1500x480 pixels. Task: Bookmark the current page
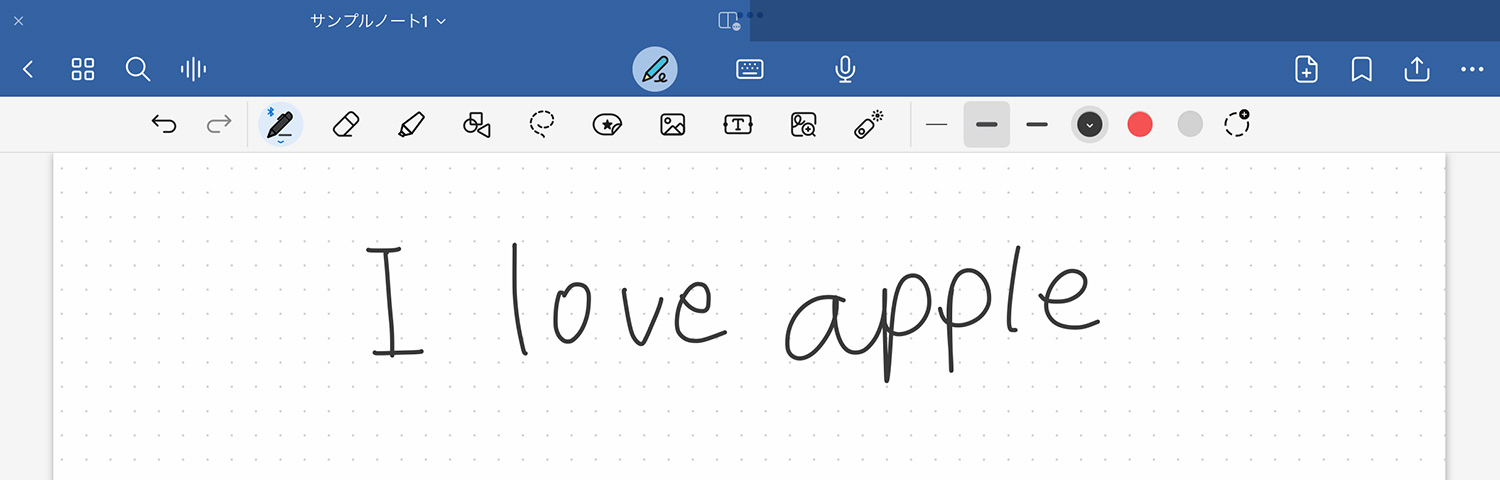(1361, 69)
